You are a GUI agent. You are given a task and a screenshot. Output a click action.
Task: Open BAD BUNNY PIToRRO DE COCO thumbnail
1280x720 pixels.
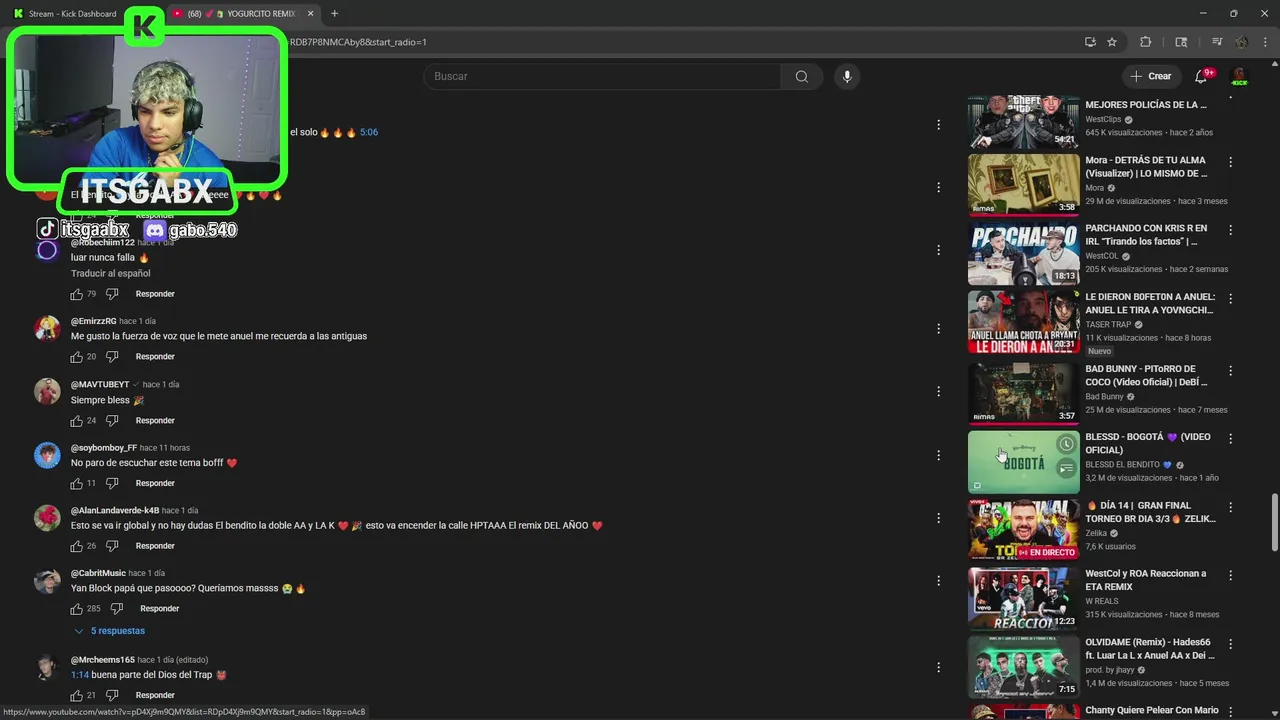pos(1024,393)
